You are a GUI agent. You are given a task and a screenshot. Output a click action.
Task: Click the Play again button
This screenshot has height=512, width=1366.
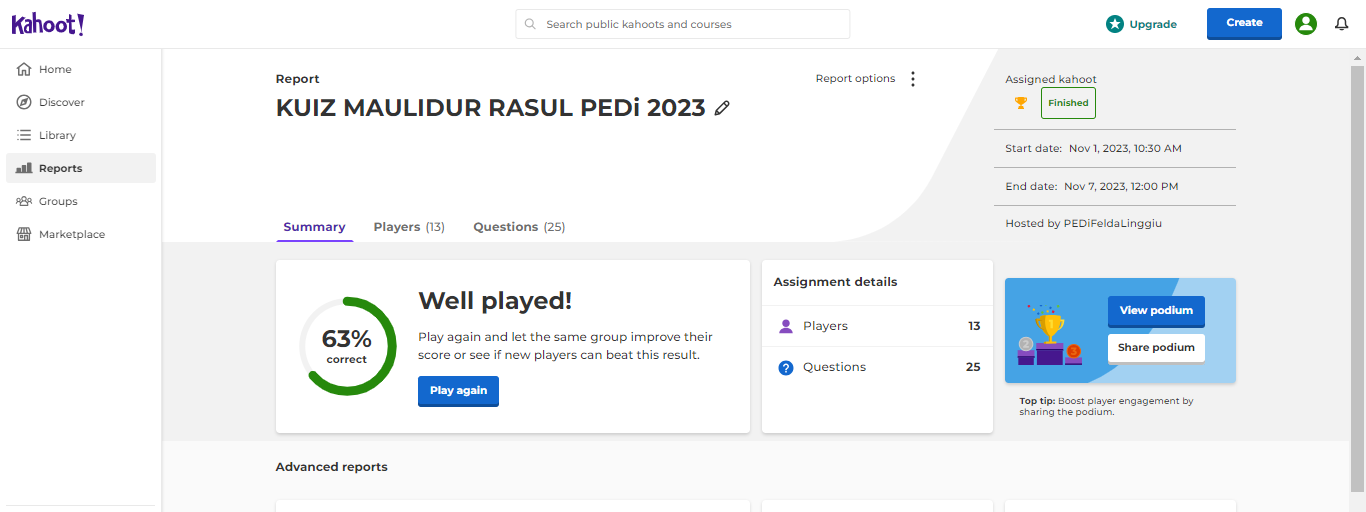(x=458, y=390)
